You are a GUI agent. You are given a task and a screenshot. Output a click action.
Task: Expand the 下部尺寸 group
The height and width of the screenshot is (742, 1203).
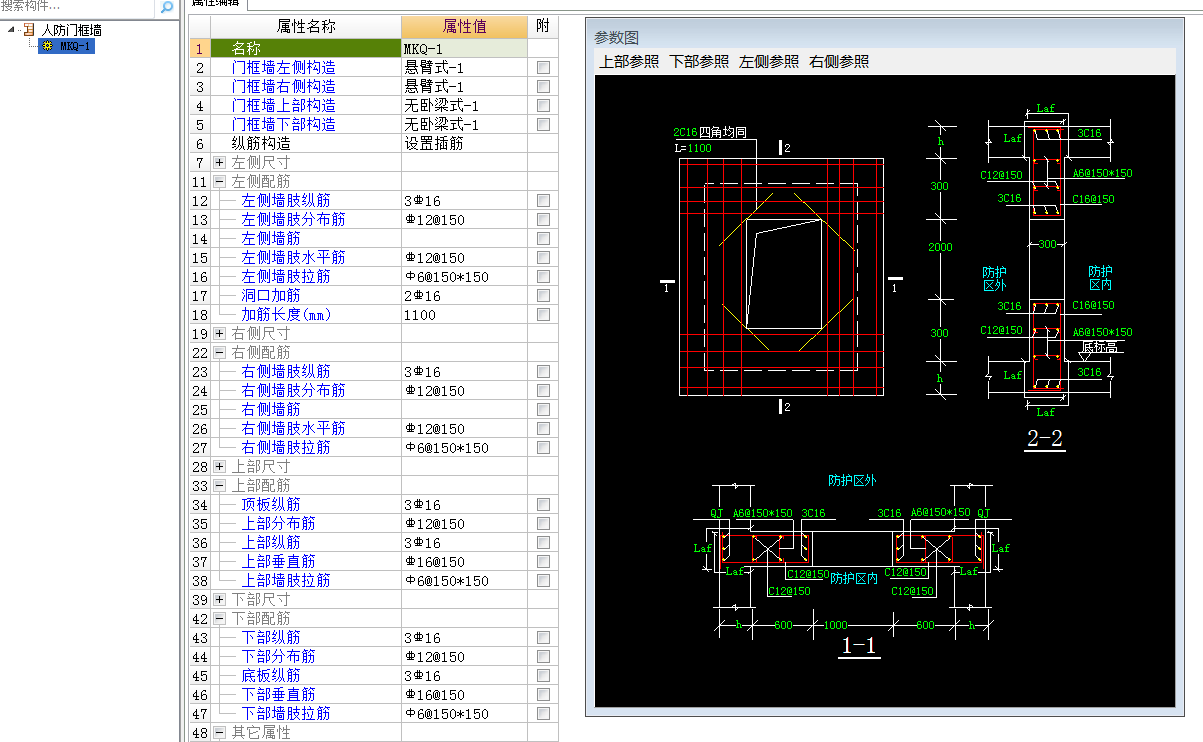click(220, 599)
